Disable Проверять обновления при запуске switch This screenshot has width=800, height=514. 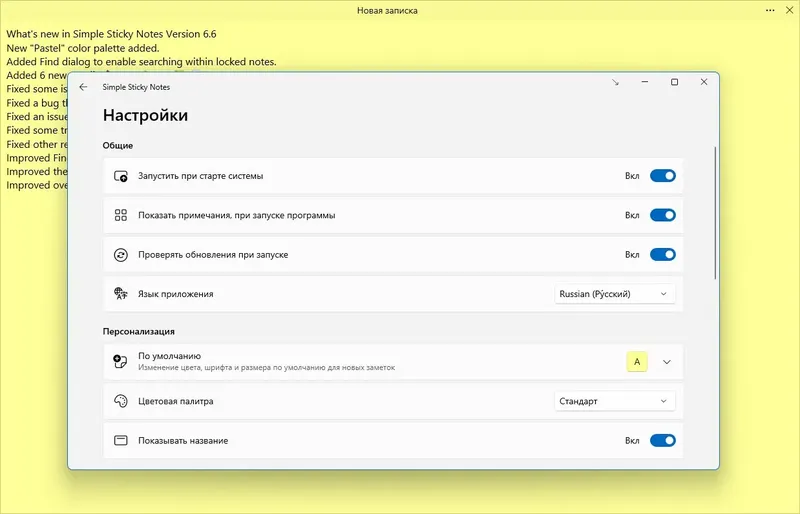[x=663, y=254]
